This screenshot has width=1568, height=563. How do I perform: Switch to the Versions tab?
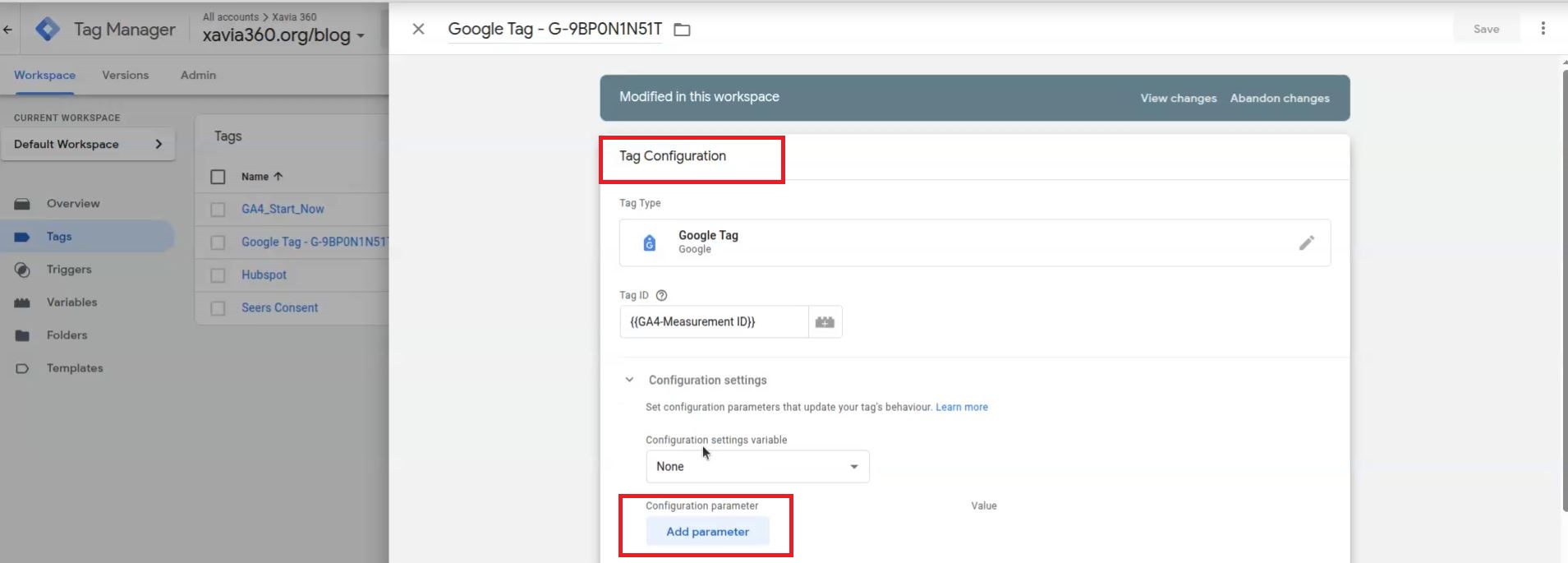point(126,75)
